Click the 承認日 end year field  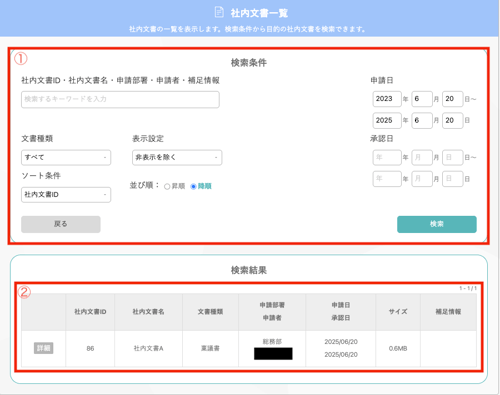click(x=387, y=179)
